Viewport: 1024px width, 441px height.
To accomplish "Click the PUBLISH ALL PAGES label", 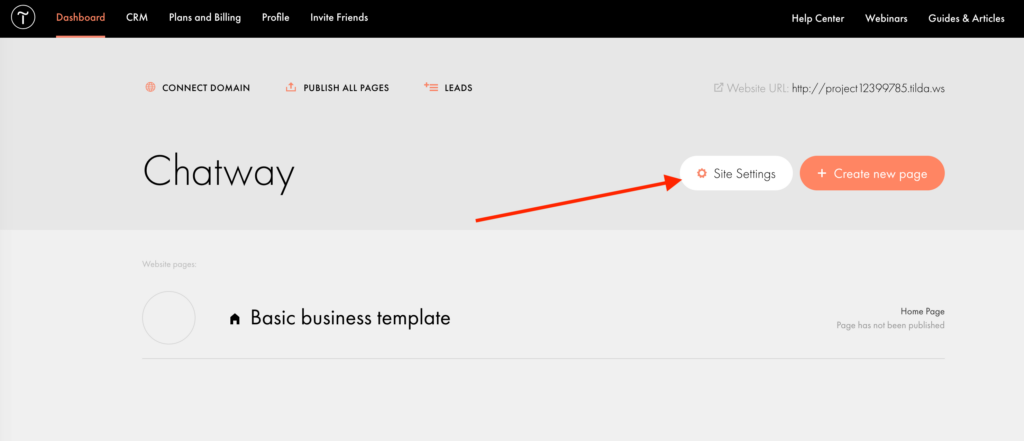I will pos(346,88).
